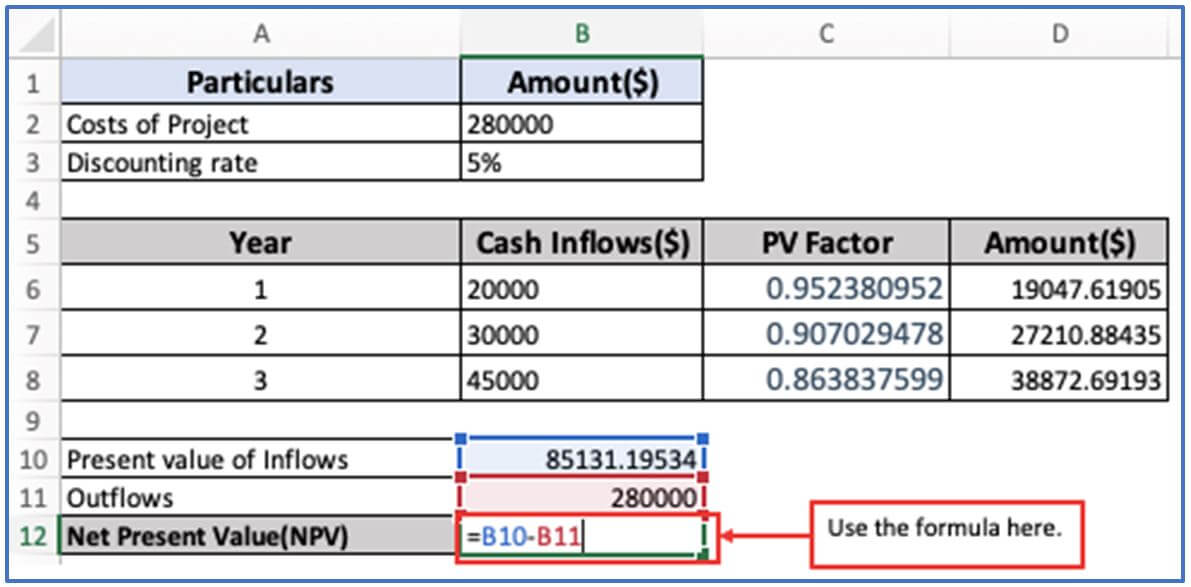The width and height of the screenshot is (1191, 587).
Task: Select the 38872.69193 amount cell
Action: (1060, 379)
